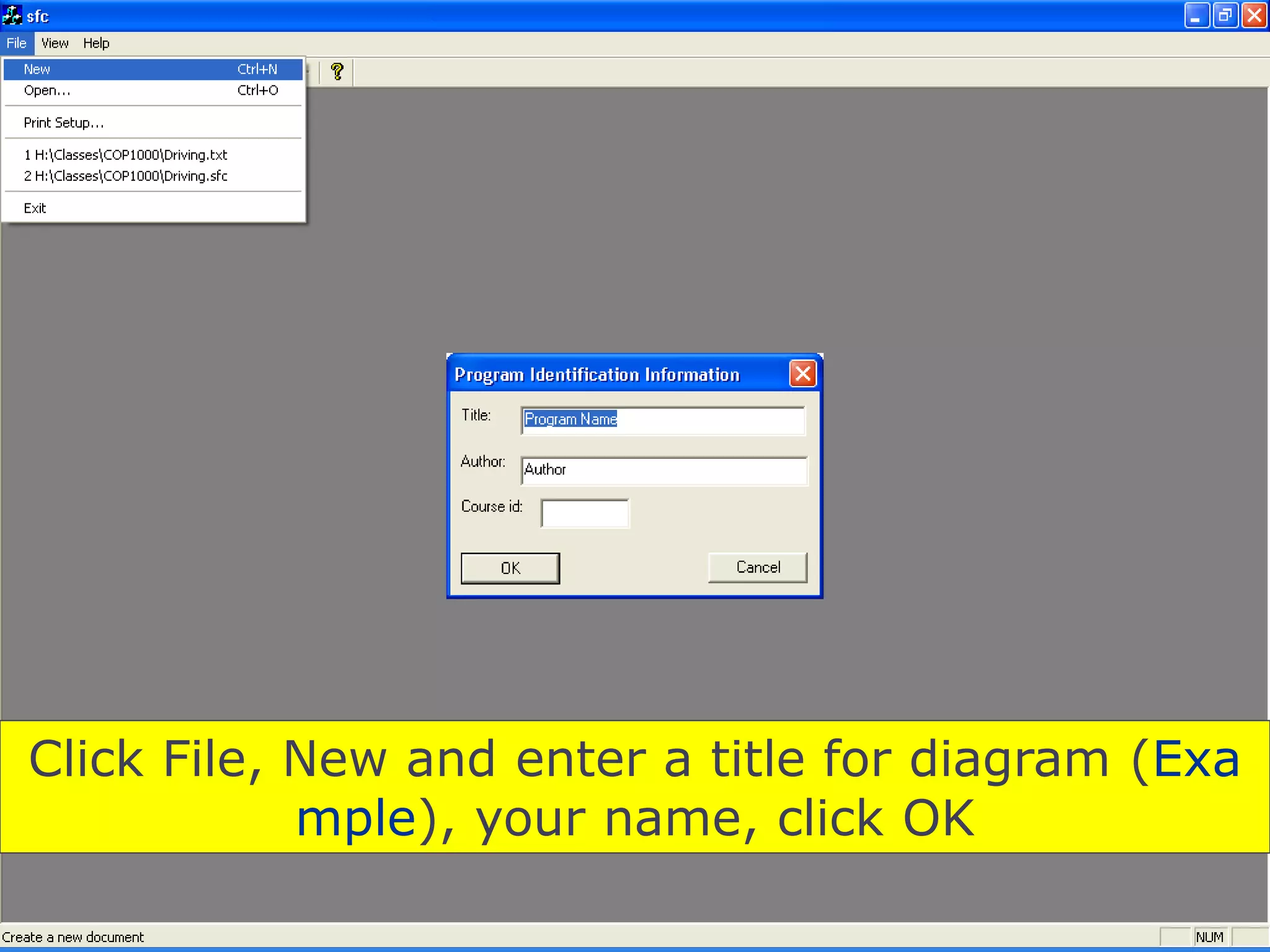Open the View menu
Screen dimensions: 1270x952
coord(55,43)
